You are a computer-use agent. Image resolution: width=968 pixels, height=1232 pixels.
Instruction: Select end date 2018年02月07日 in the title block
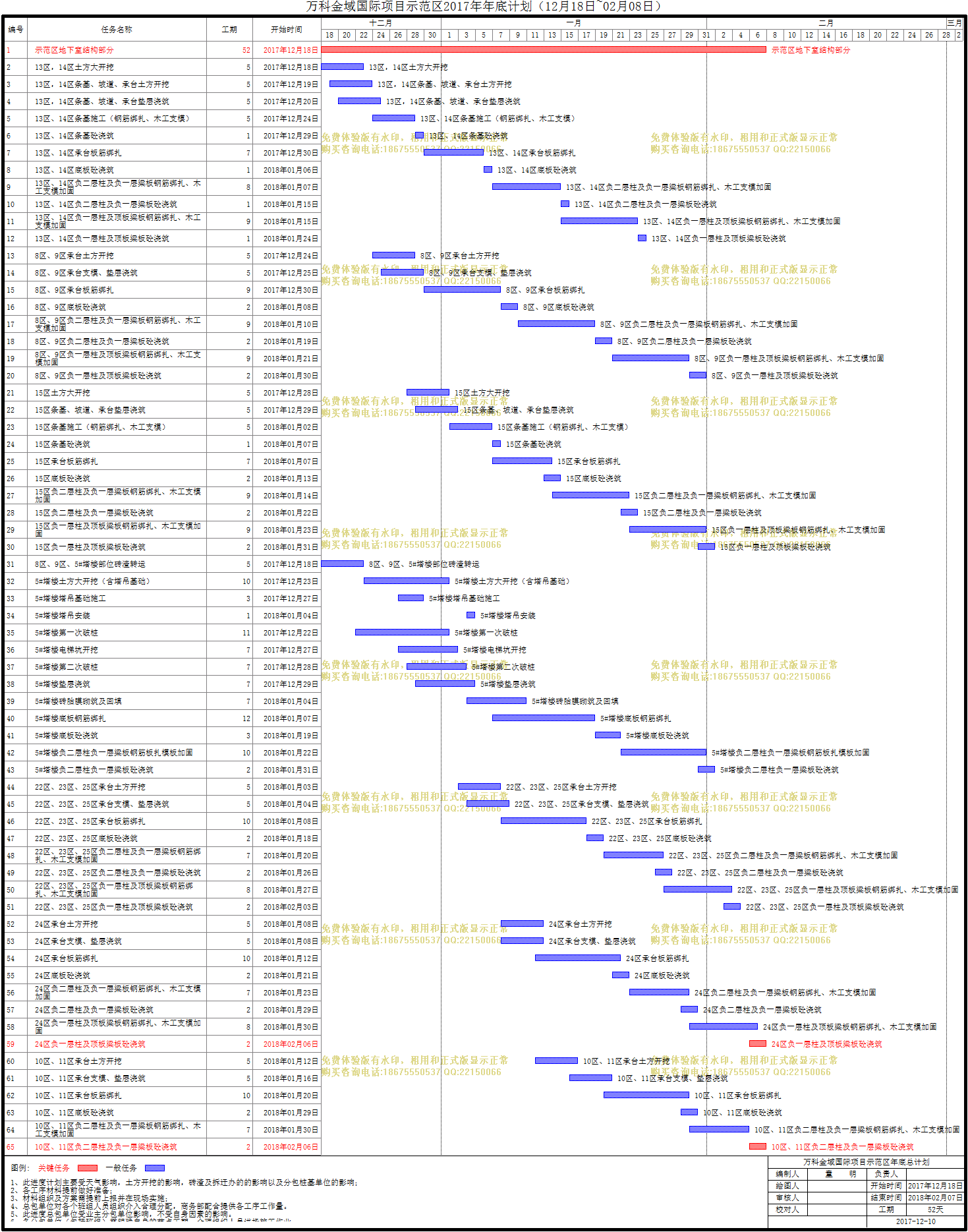(x=935, y=1198)
